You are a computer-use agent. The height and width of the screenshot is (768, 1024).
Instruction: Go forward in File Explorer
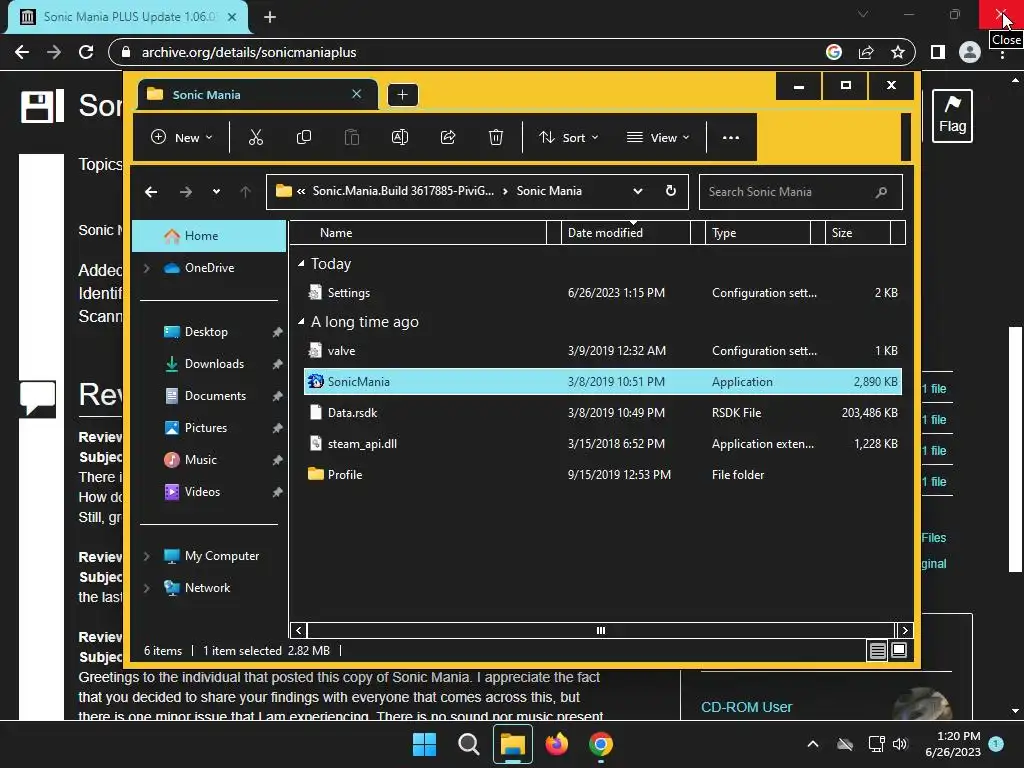click(185, 191)
